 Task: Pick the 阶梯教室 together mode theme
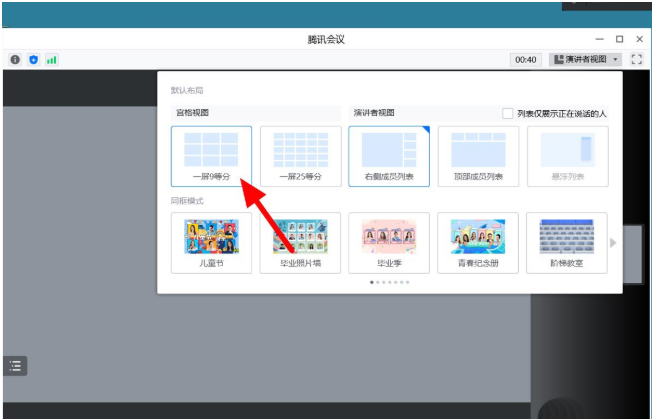(567, 243)
